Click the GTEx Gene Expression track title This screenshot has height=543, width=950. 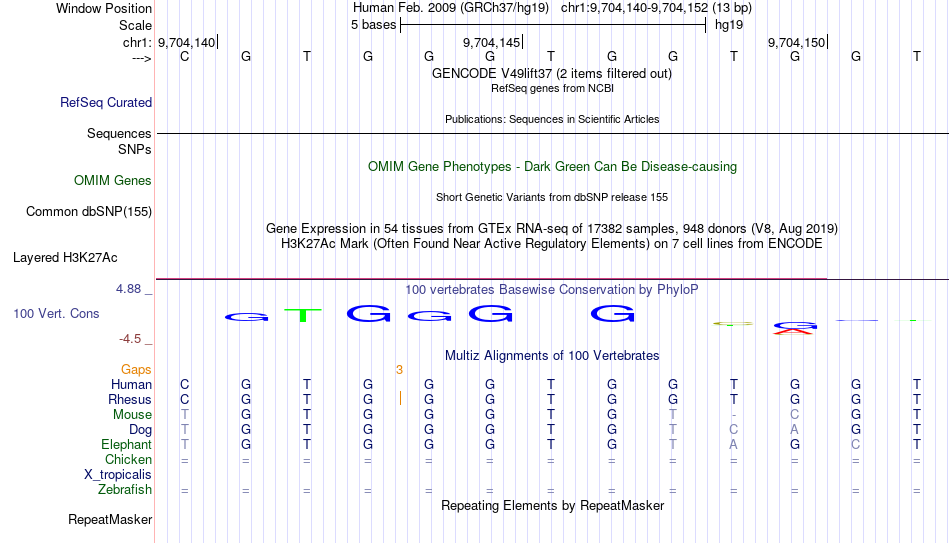pos(552,228)
